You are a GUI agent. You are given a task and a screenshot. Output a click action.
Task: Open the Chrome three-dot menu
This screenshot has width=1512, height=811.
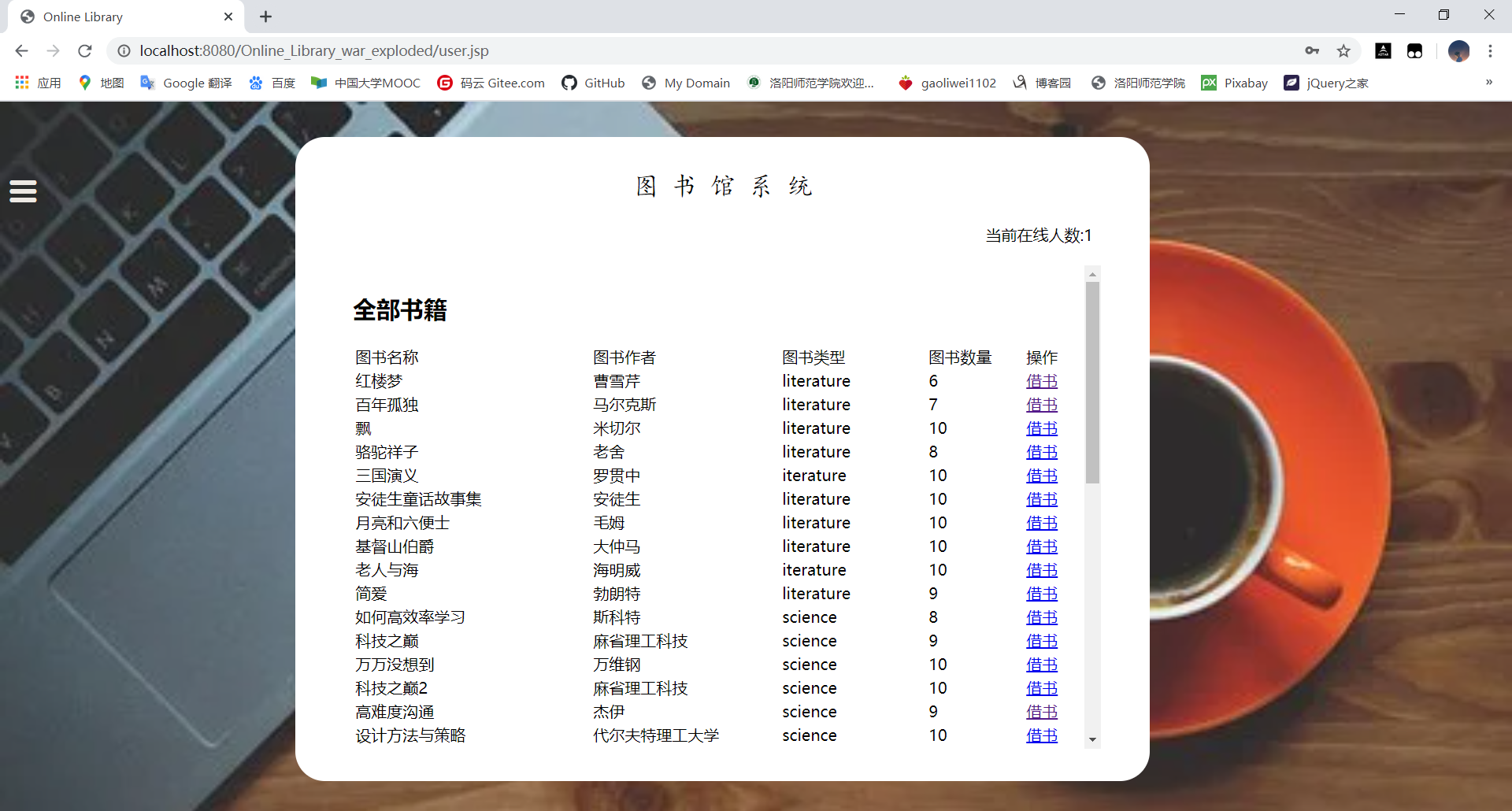pos(1491,50)
